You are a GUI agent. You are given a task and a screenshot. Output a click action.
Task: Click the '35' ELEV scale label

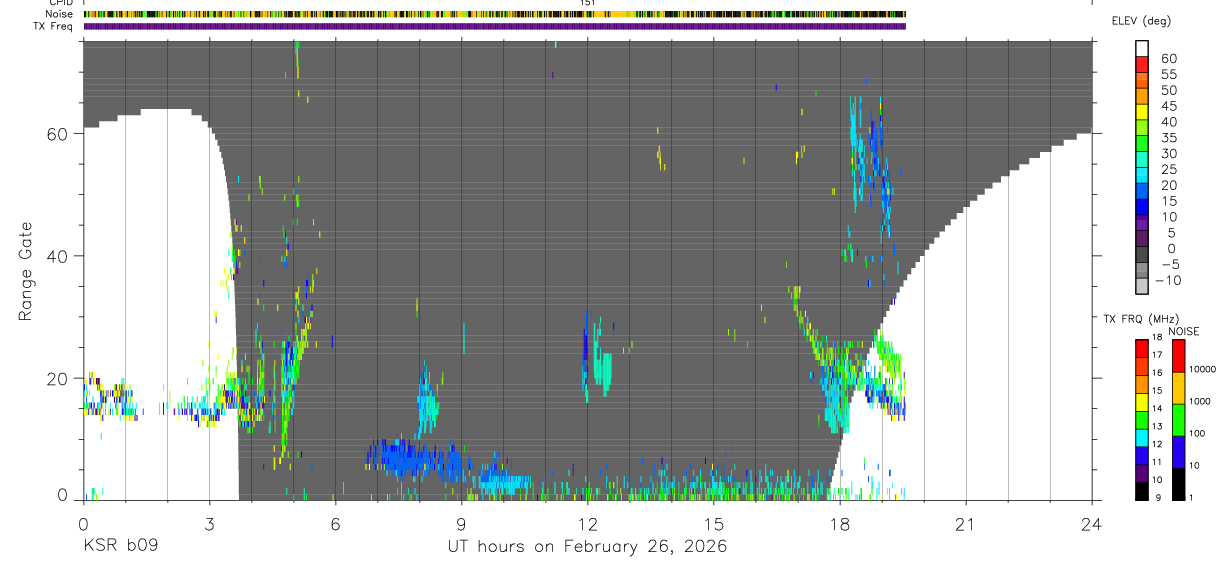[x=1168, y=138]
